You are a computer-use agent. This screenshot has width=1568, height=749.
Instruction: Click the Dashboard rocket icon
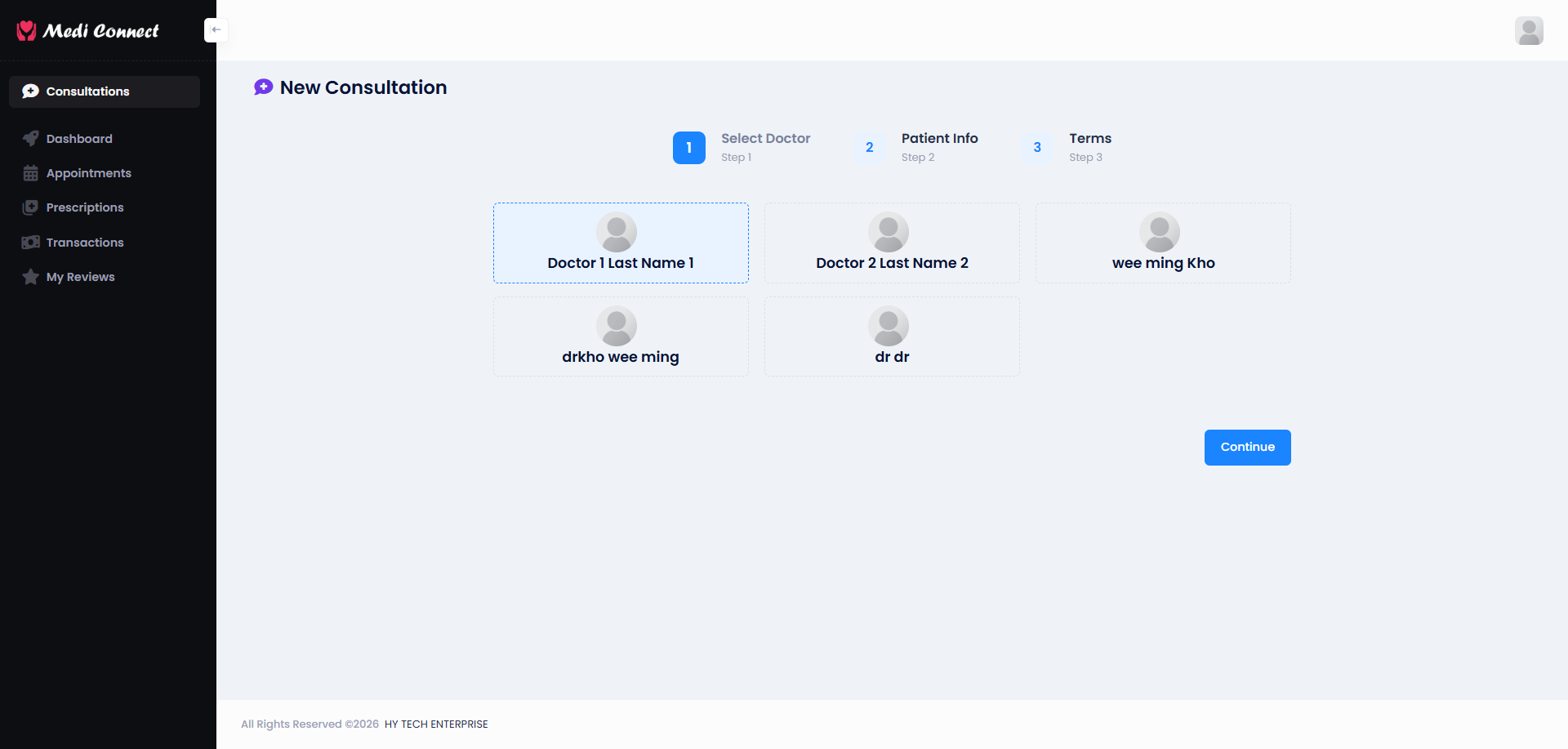pyautogui.click(x=30, y=139)
